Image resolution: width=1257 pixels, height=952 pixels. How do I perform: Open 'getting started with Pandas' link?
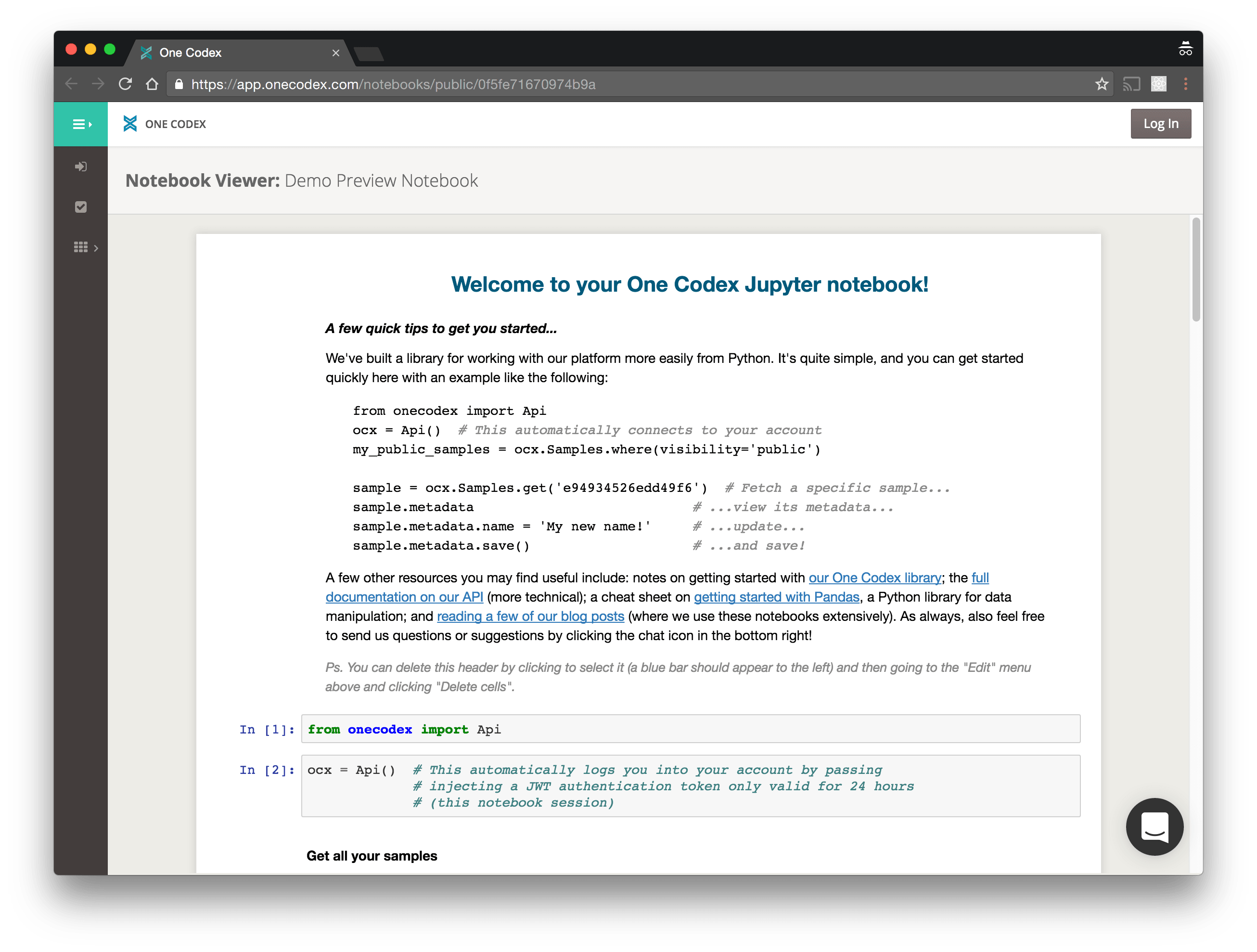(776, 597)
